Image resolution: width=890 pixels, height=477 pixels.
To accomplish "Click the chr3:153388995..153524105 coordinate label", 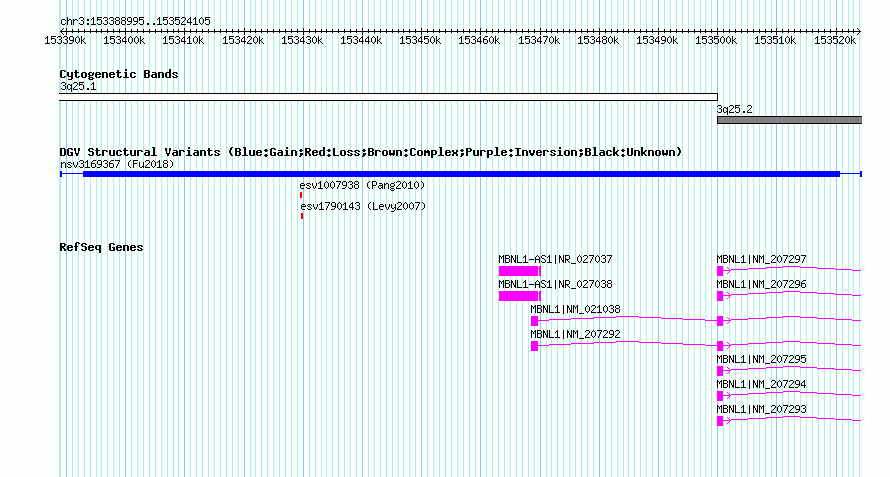I will tap(135, 21).
